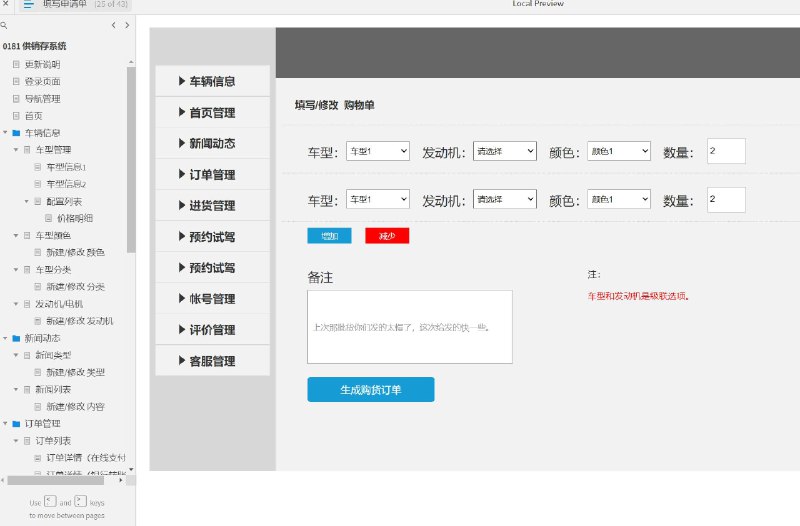Expand 订单管理 in left navigation menu
Screen dimensions: 800x526
(x=212, y=174)
